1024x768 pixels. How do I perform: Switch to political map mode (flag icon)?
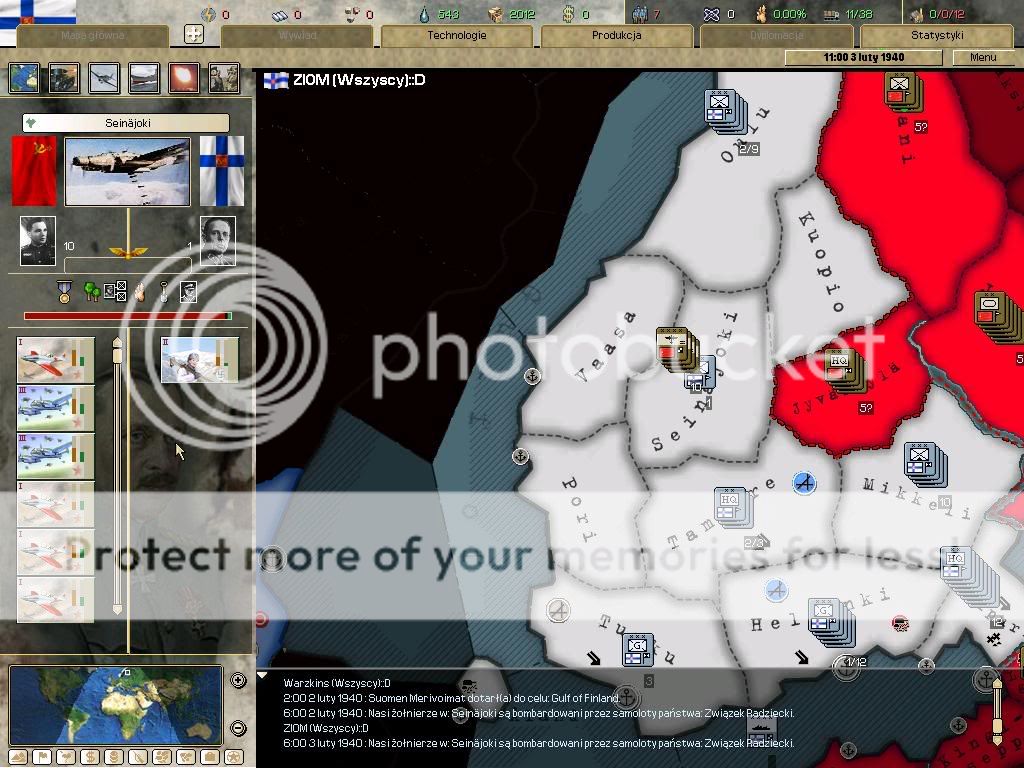click(x=42, y=758)
